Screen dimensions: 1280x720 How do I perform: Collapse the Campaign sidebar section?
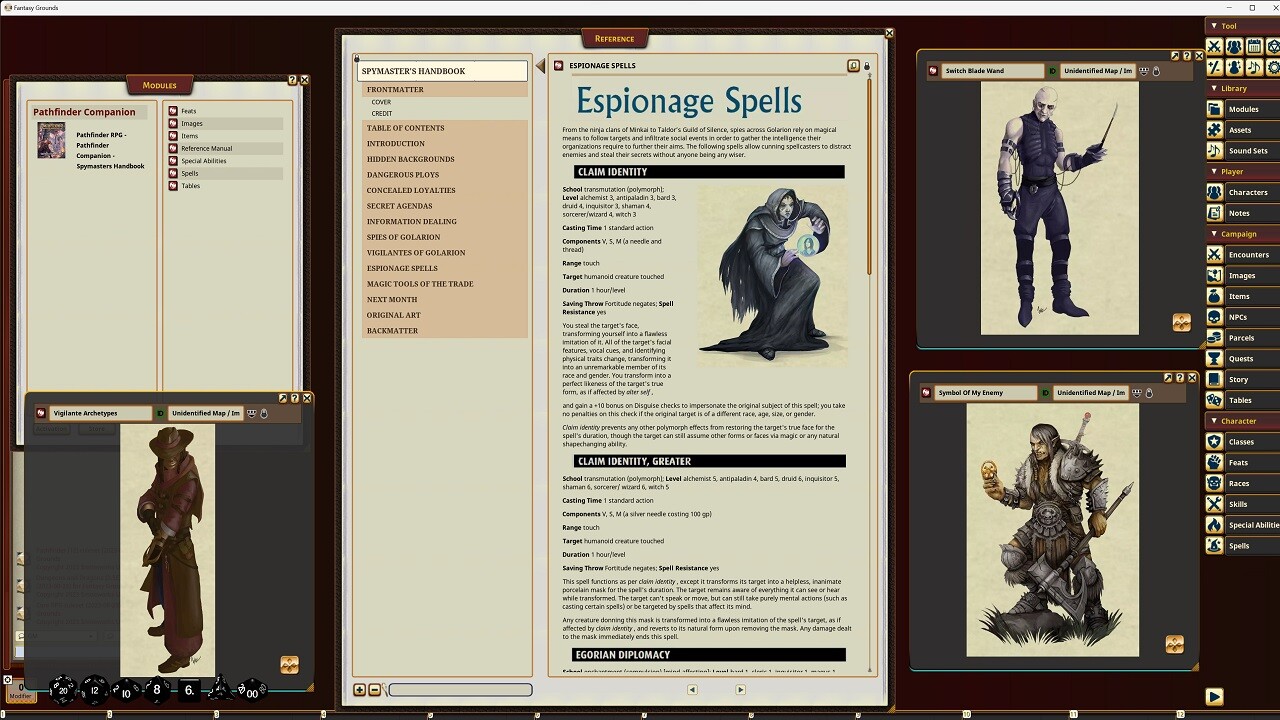(1214, 234)
